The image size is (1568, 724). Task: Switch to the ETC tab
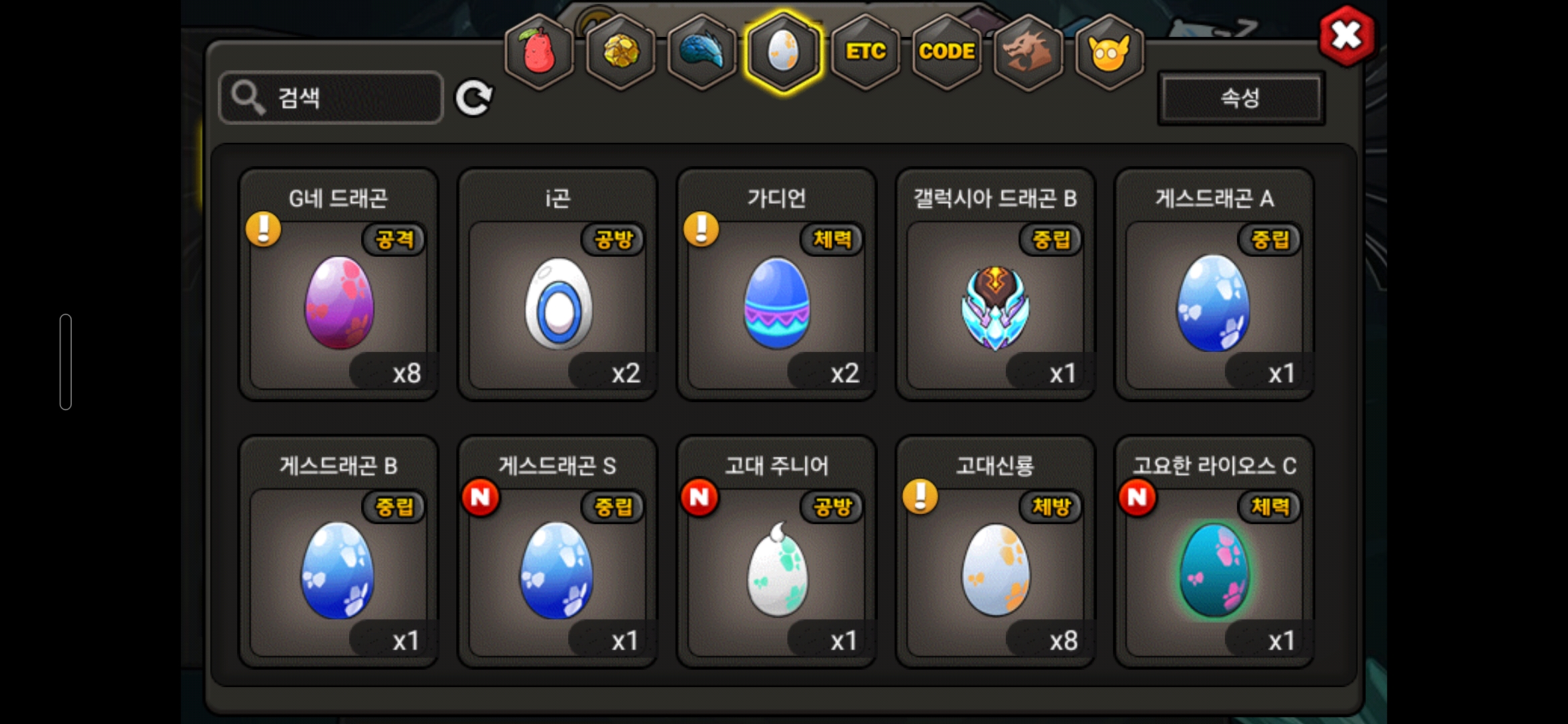click(865, 52)
